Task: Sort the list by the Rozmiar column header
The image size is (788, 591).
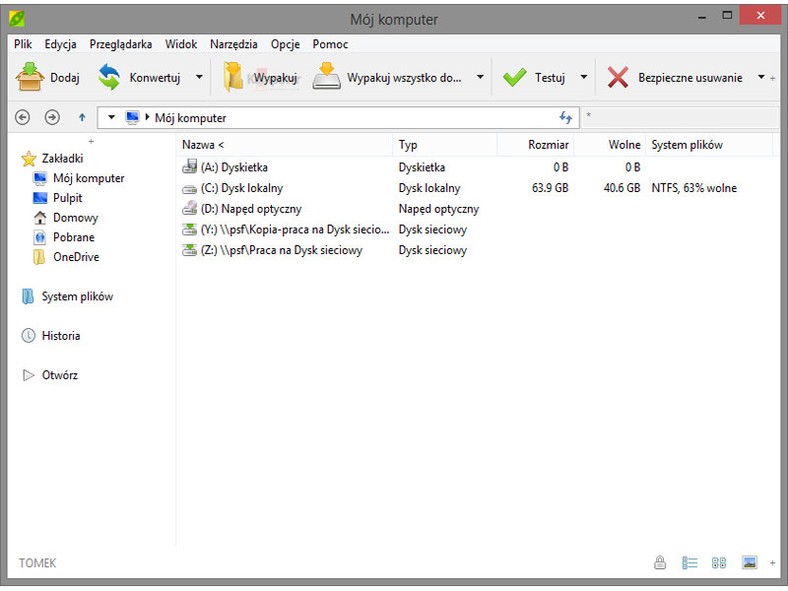Action: pos(548,145)
